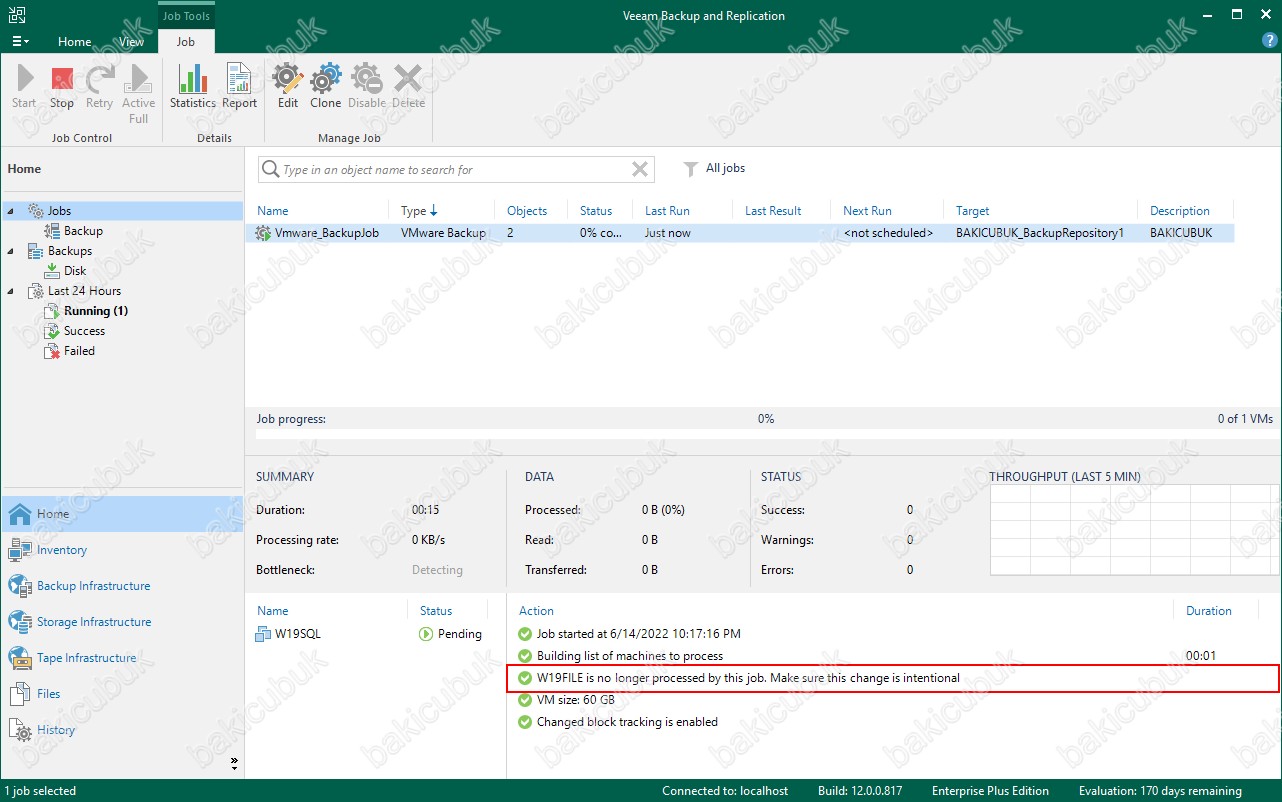Select the Vmware_BackupJob row
The width and height of the screenshot is (1282, 802).
(x=740, y=233)
